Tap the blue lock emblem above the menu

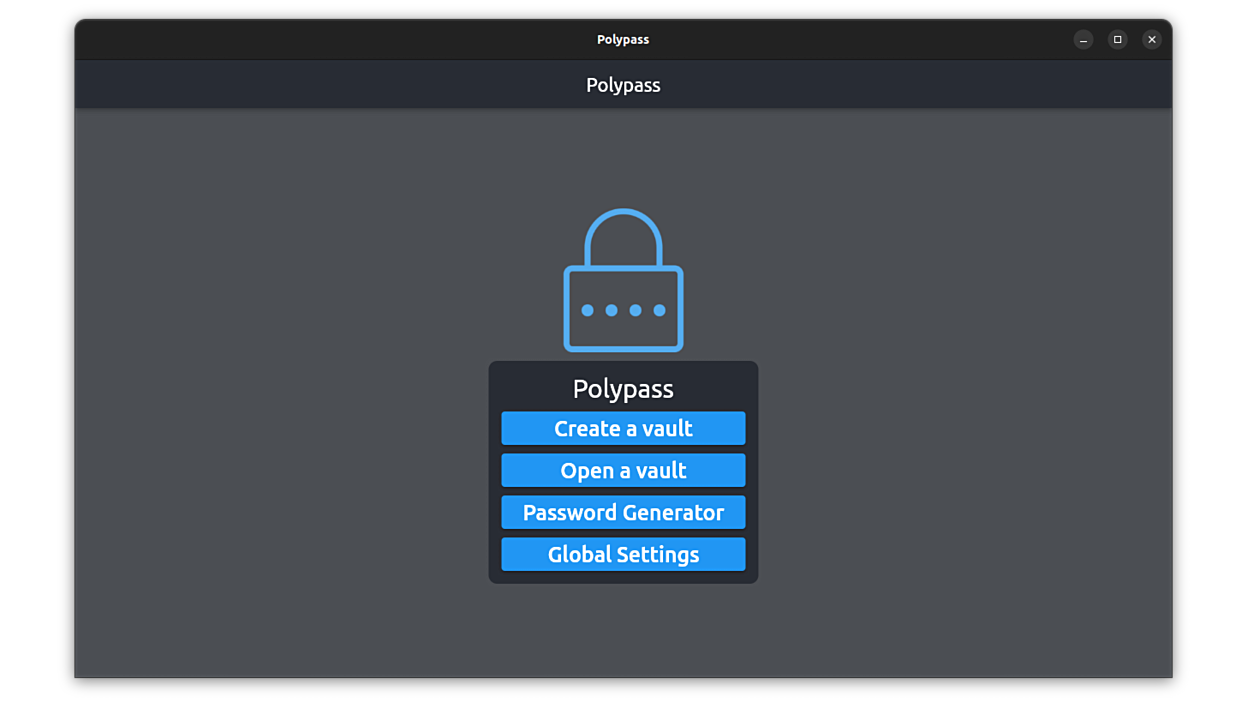pos(623,280)
